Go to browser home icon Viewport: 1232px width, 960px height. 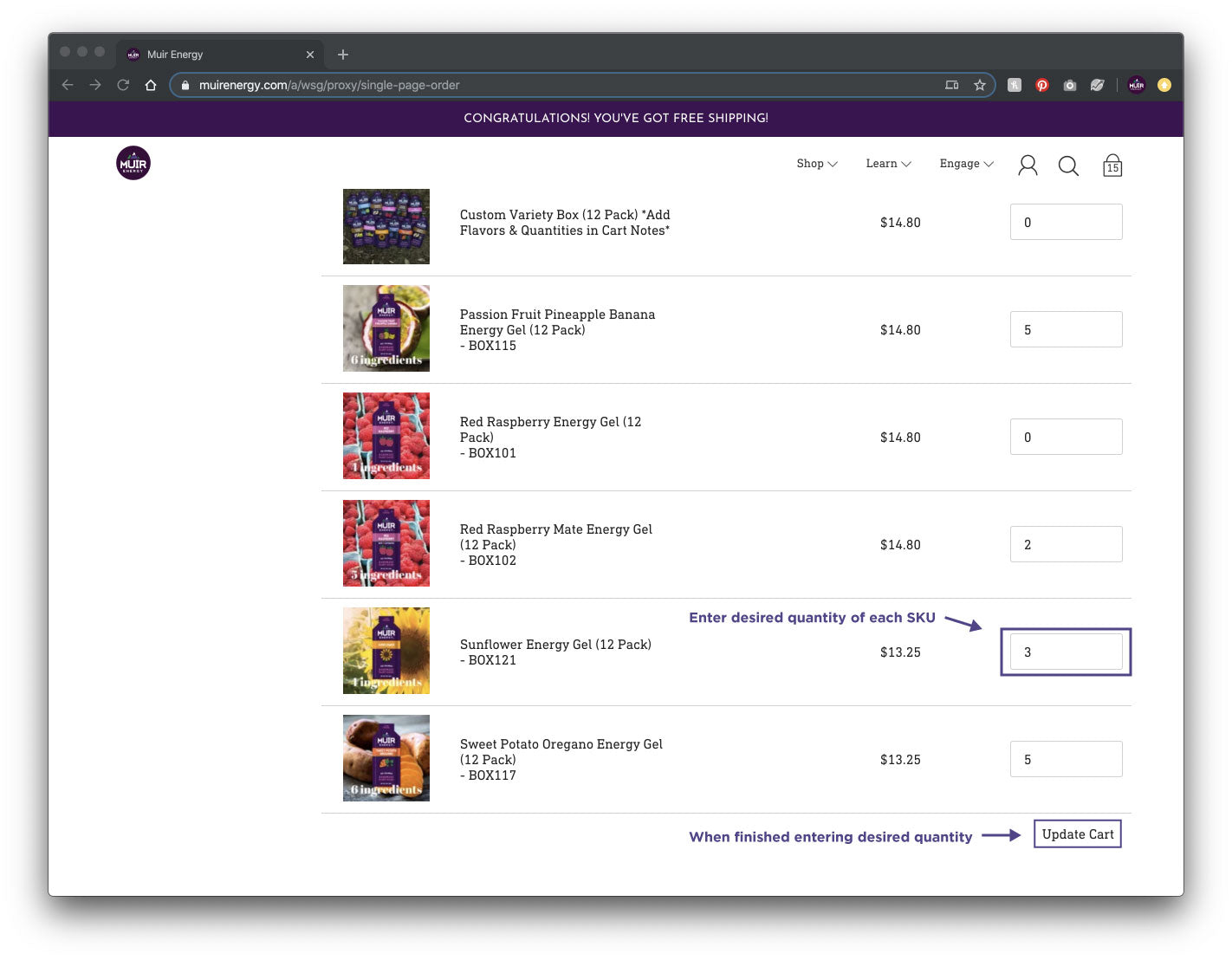coord(151,85)
